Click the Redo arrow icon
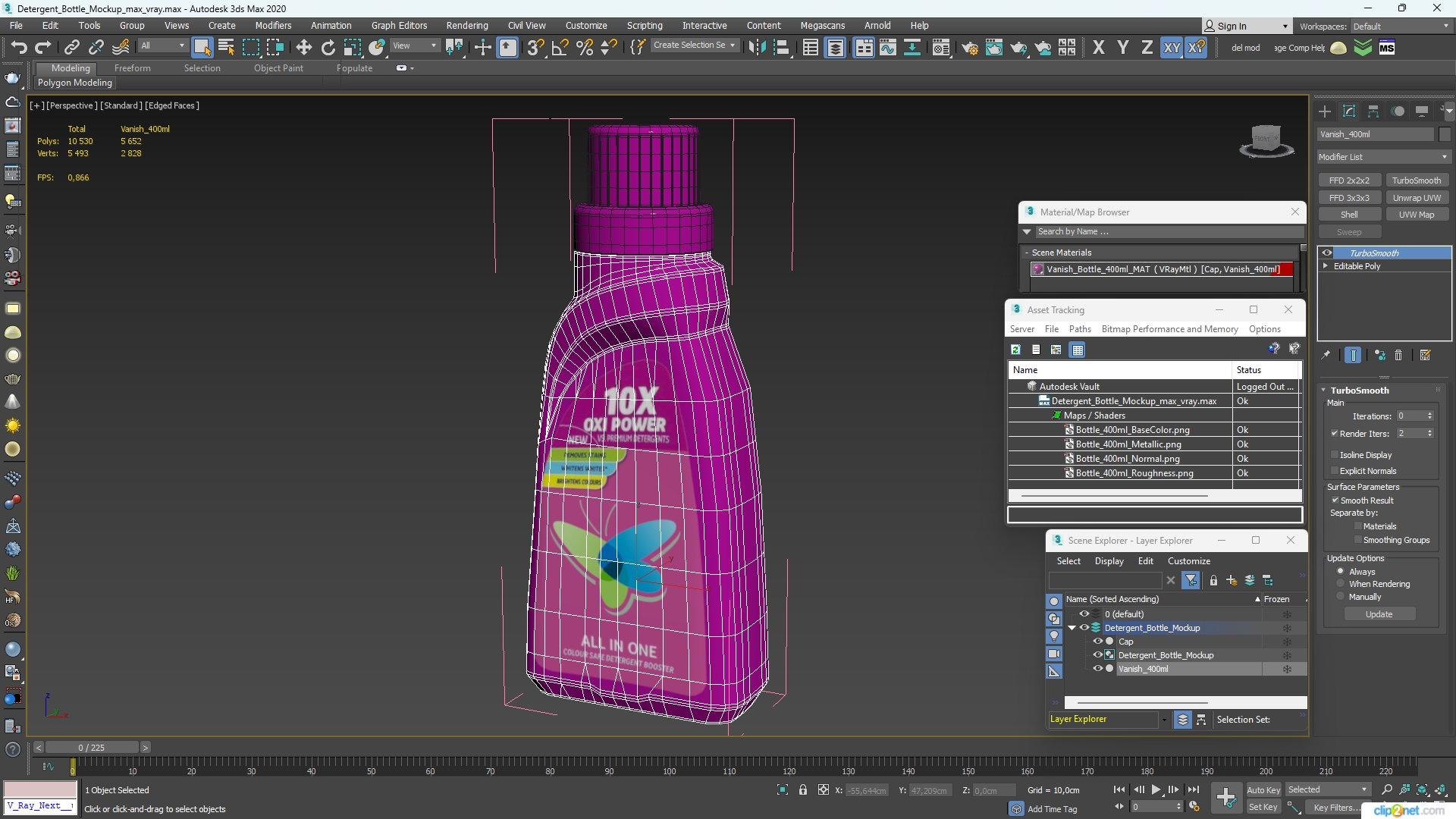This screenshot has width=1456, height=819. point(43,48)
